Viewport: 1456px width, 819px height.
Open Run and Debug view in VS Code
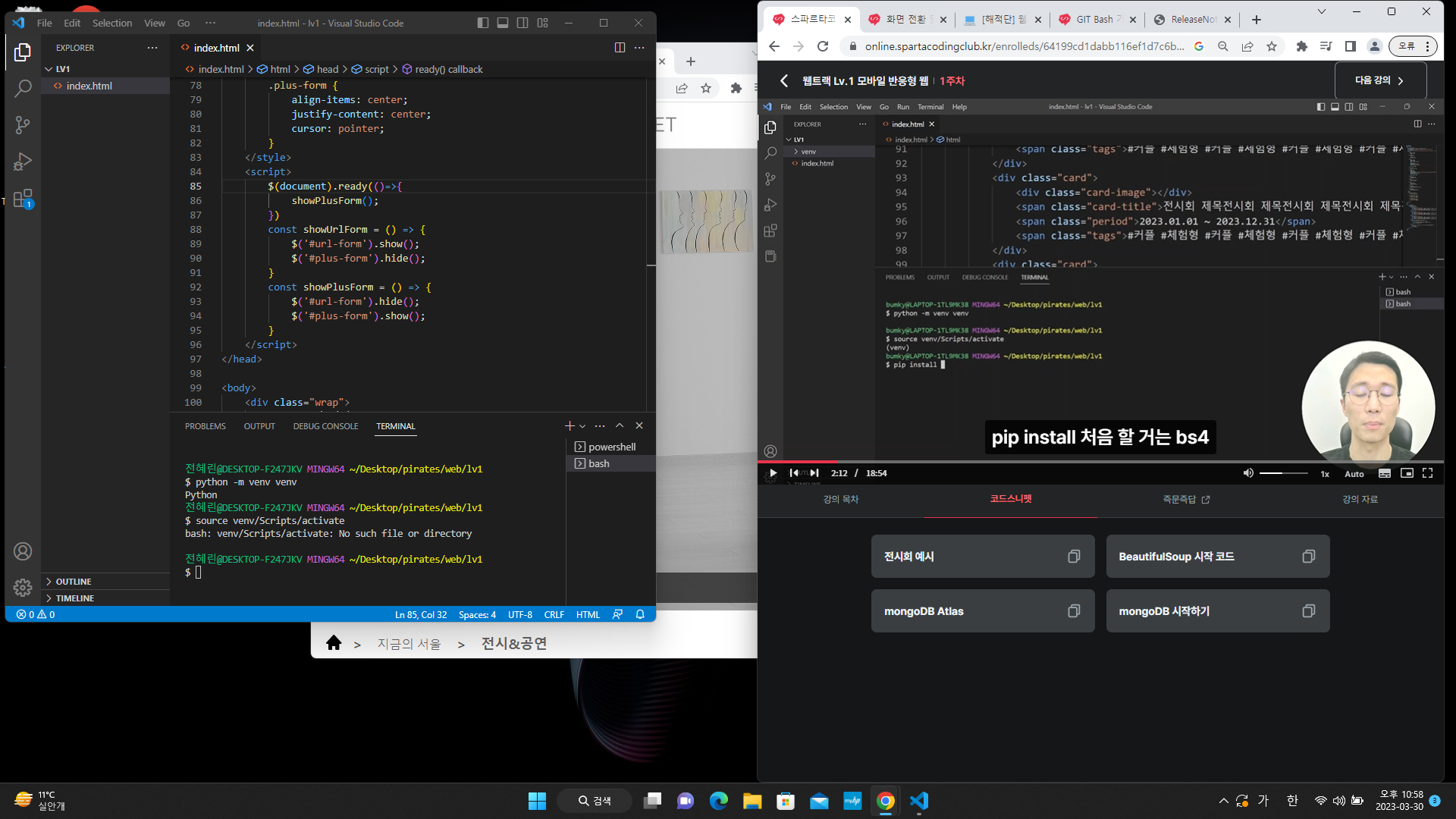coord(23,162)
